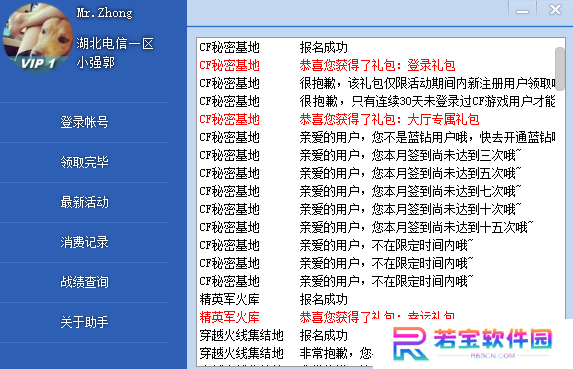Select row 您本月签到尚未达到五次哦
This screenshot has width=573, height=369.
[x=376, y=173]
